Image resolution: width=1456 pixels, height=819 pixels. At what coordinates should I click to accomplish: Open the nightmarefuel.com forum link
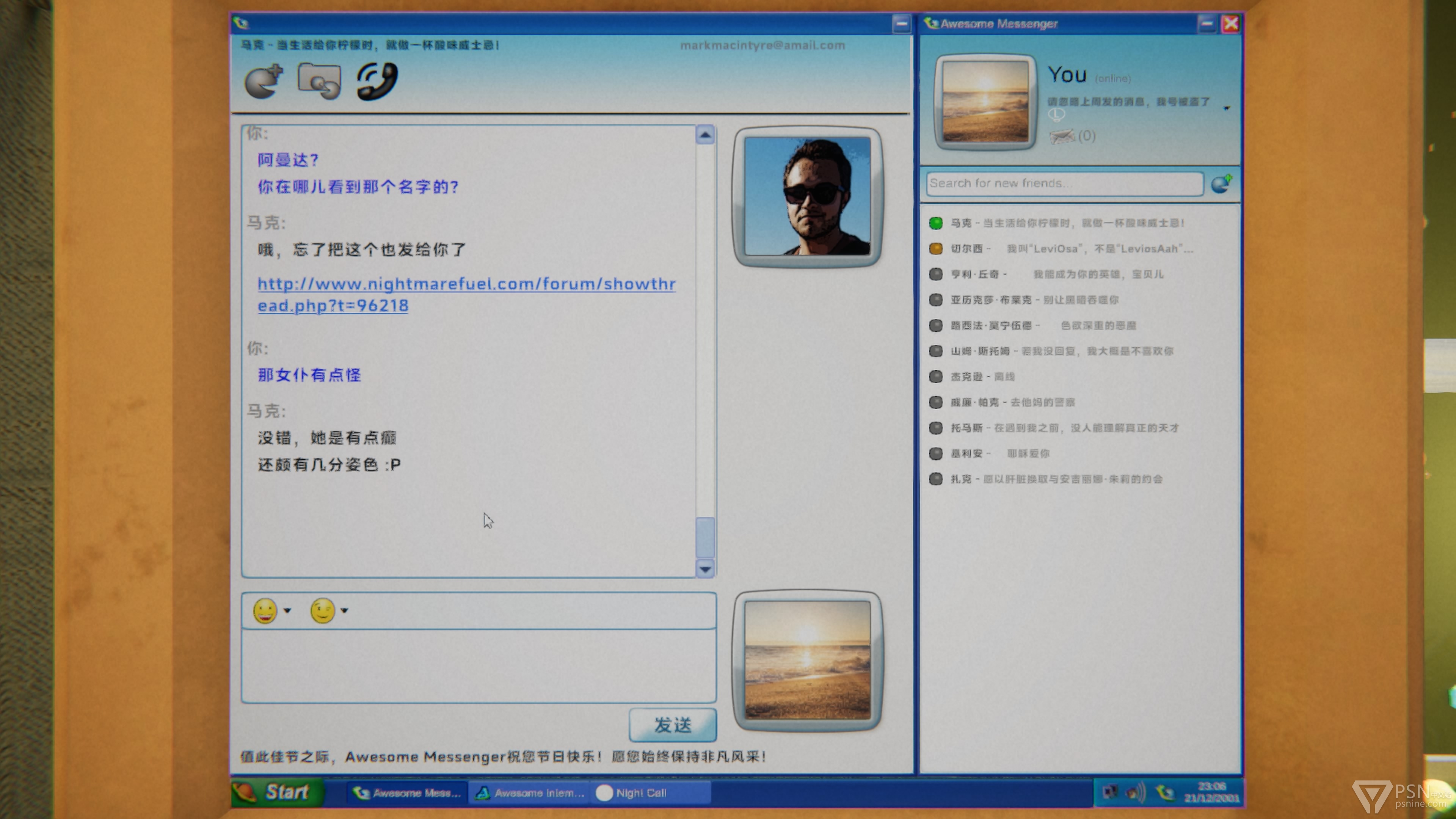[466, 295]
